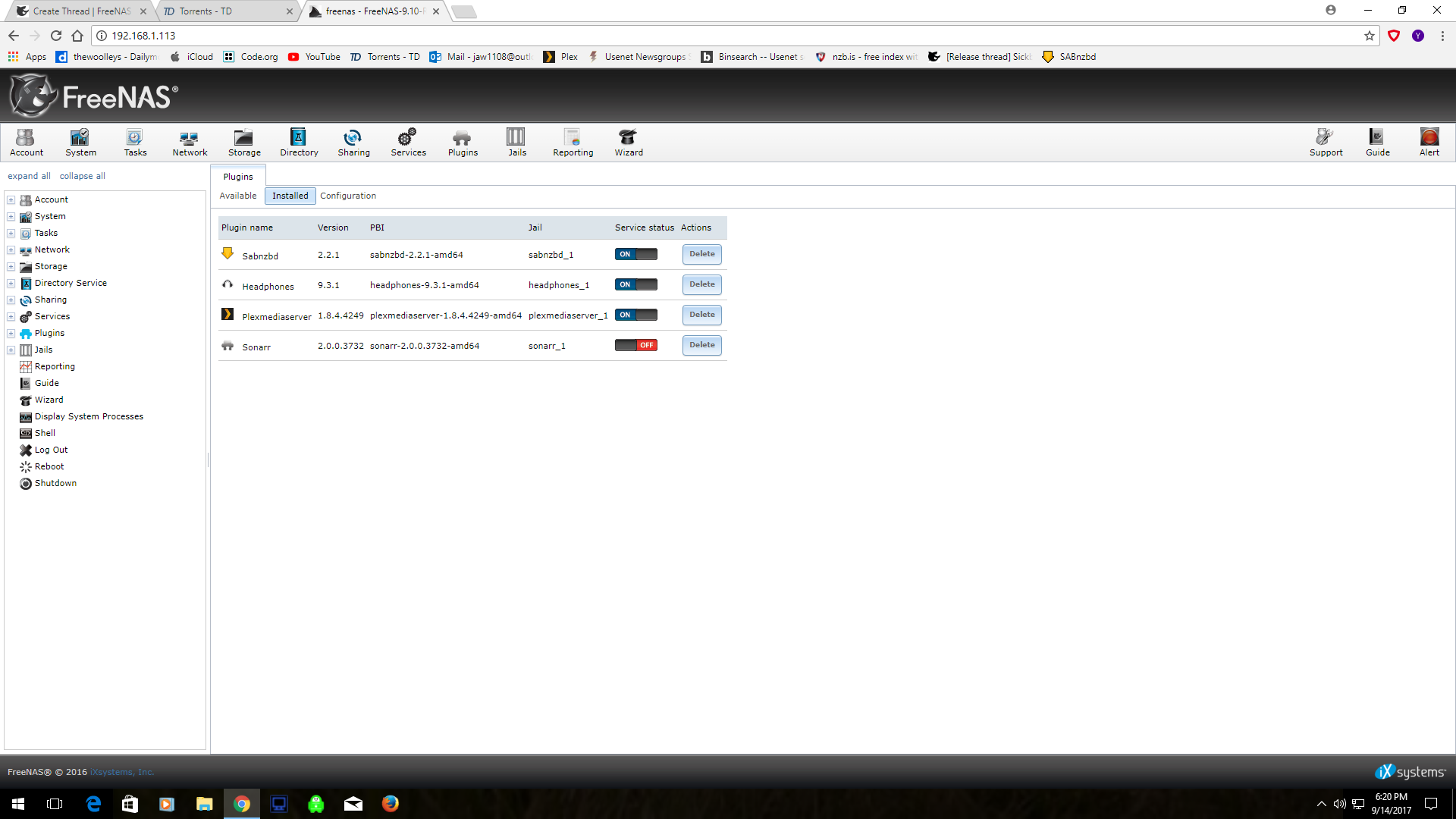Screen dimensions: 1456x819
Task: Click the FreeNAS logo
Action: (94, 96)
